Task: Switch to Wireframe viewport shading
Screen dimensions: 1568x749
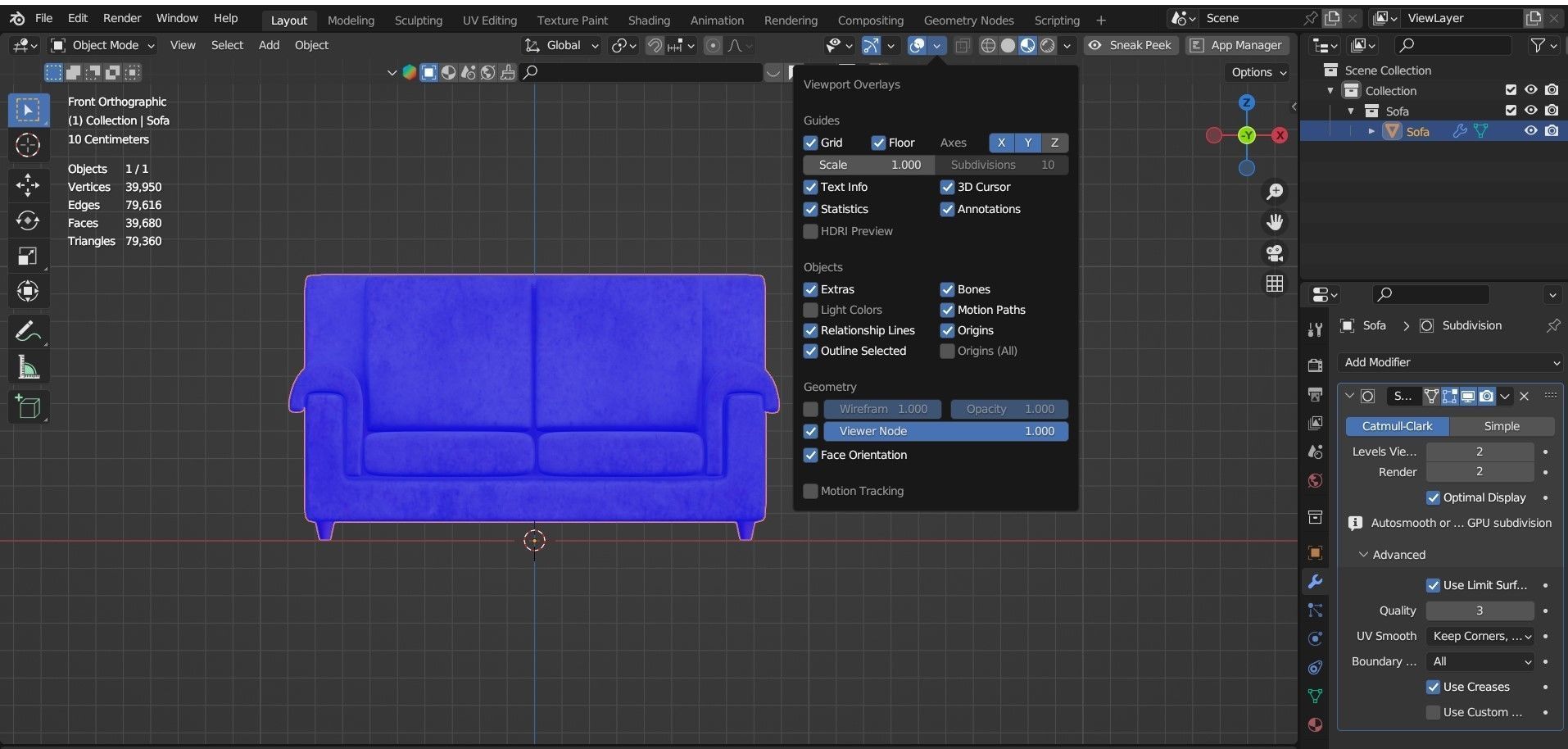Action: (x=989, y=46)
